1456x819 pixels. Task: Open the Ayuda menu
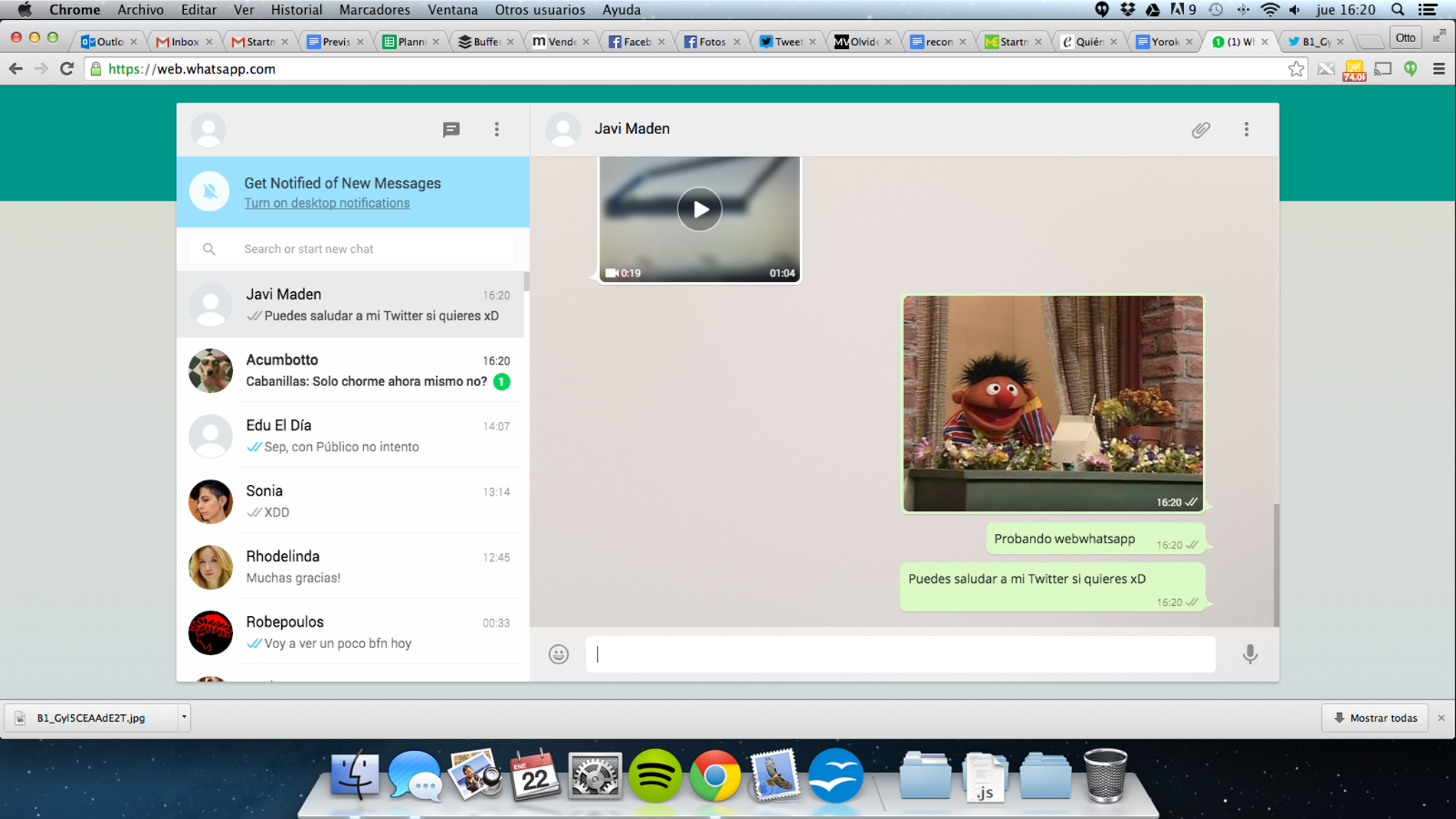pos(621,10)
